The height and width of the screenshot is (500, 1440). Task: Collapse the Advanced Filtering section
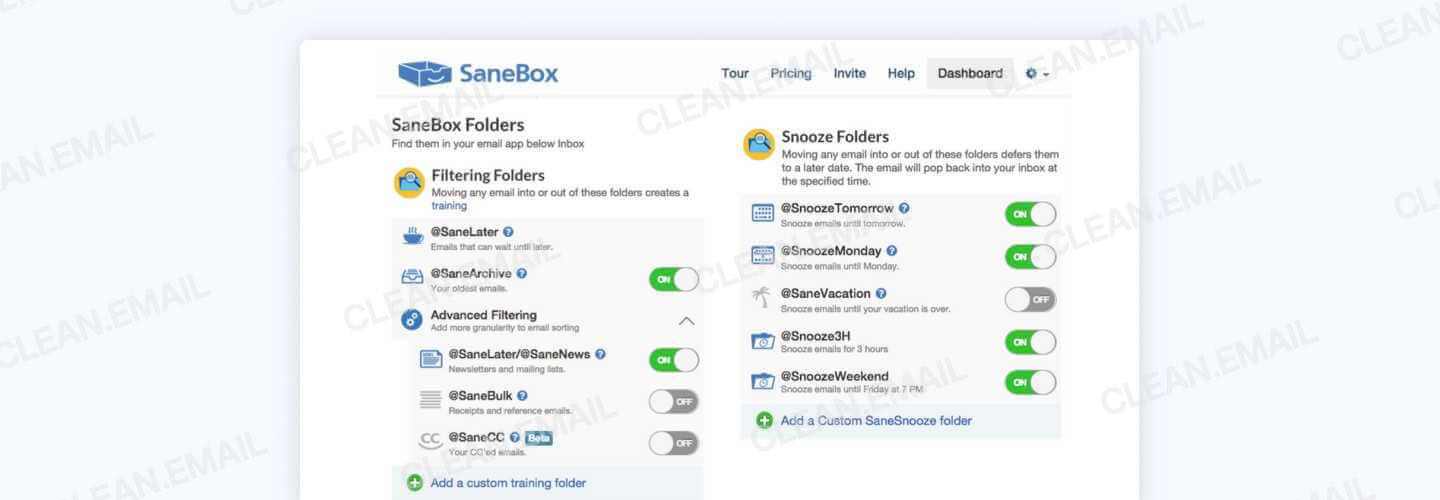686,321
